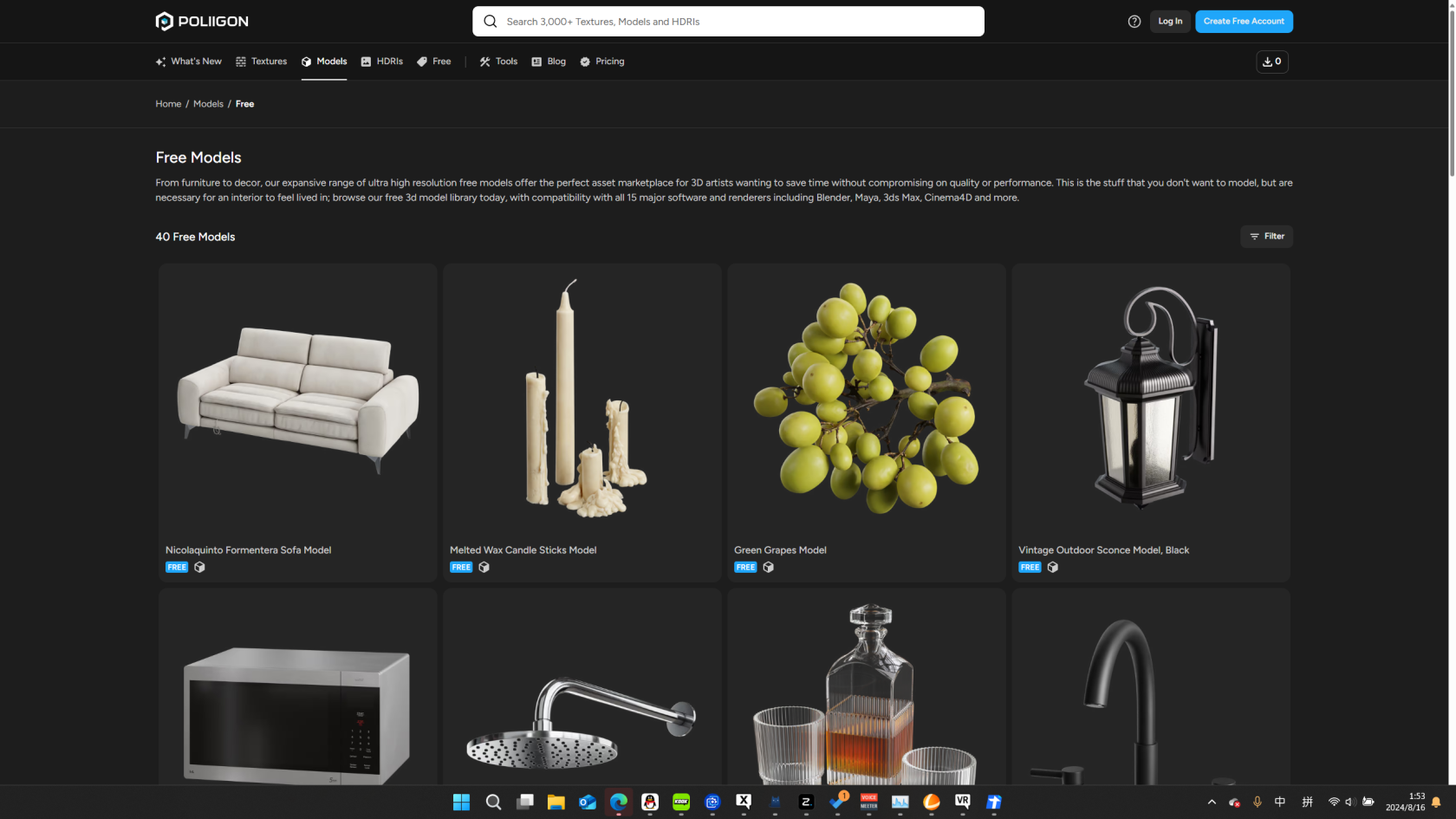This screenshot has width=1456, height=819.
Task: Open the candle sticks thumbnail
Action: [x=582, y=401]
